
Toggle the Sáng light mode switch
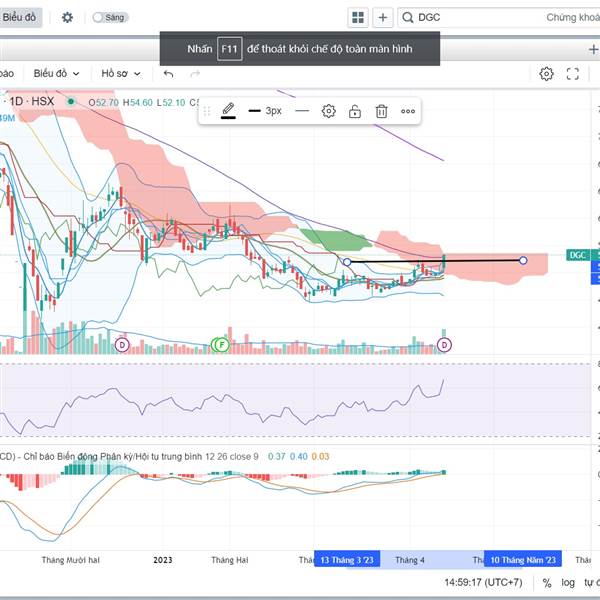110,17
